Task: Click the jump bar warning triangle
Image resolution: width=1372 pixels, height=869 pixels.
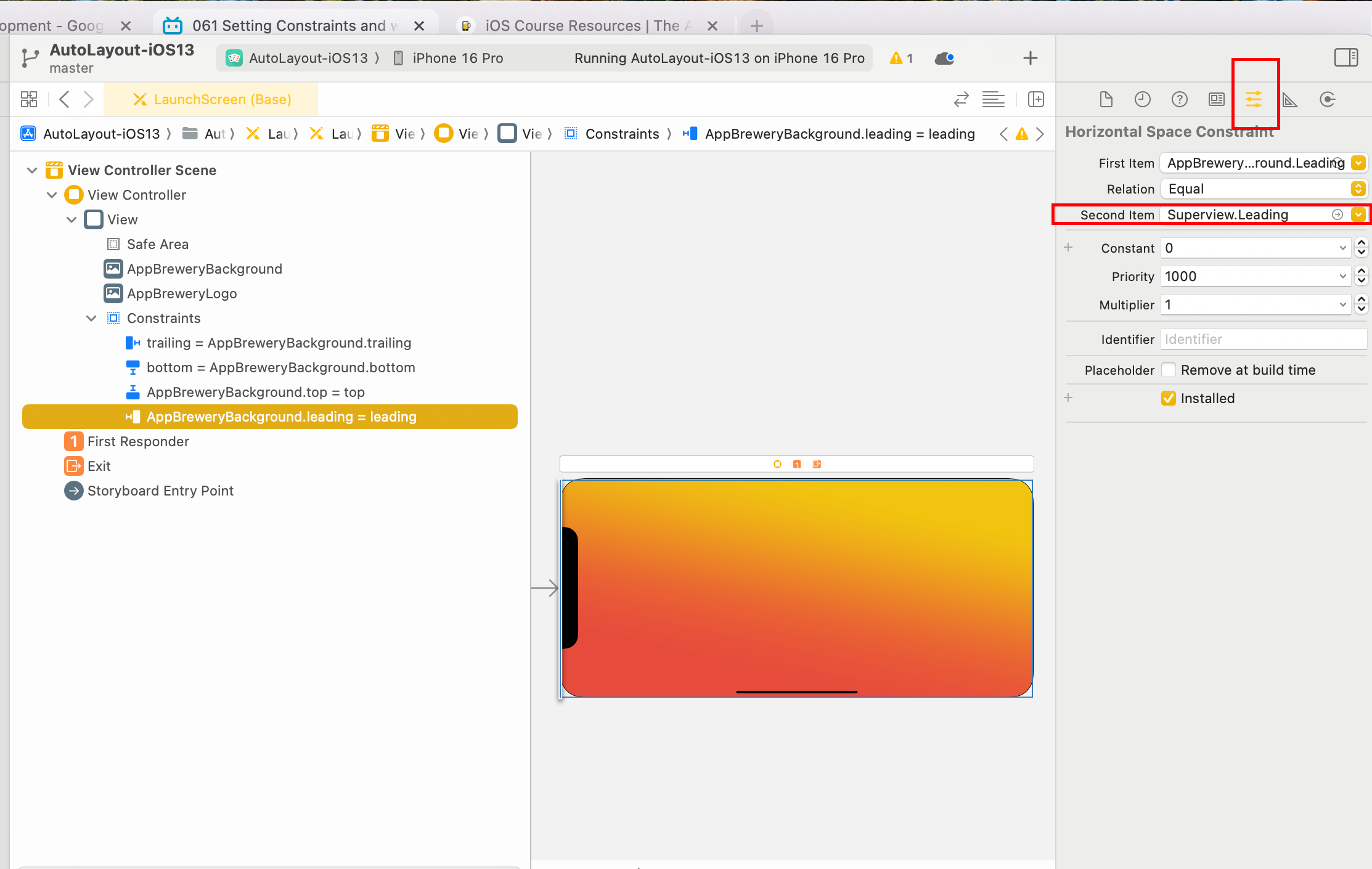Action: point(1022,134)
